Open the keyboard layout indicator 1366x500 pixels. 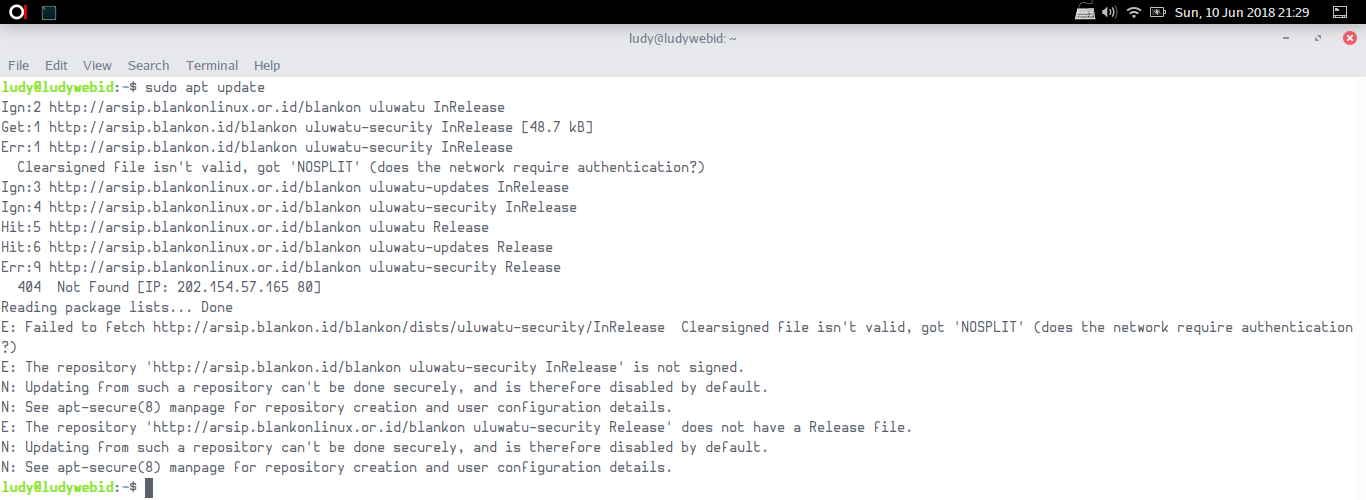(1085, 12)
